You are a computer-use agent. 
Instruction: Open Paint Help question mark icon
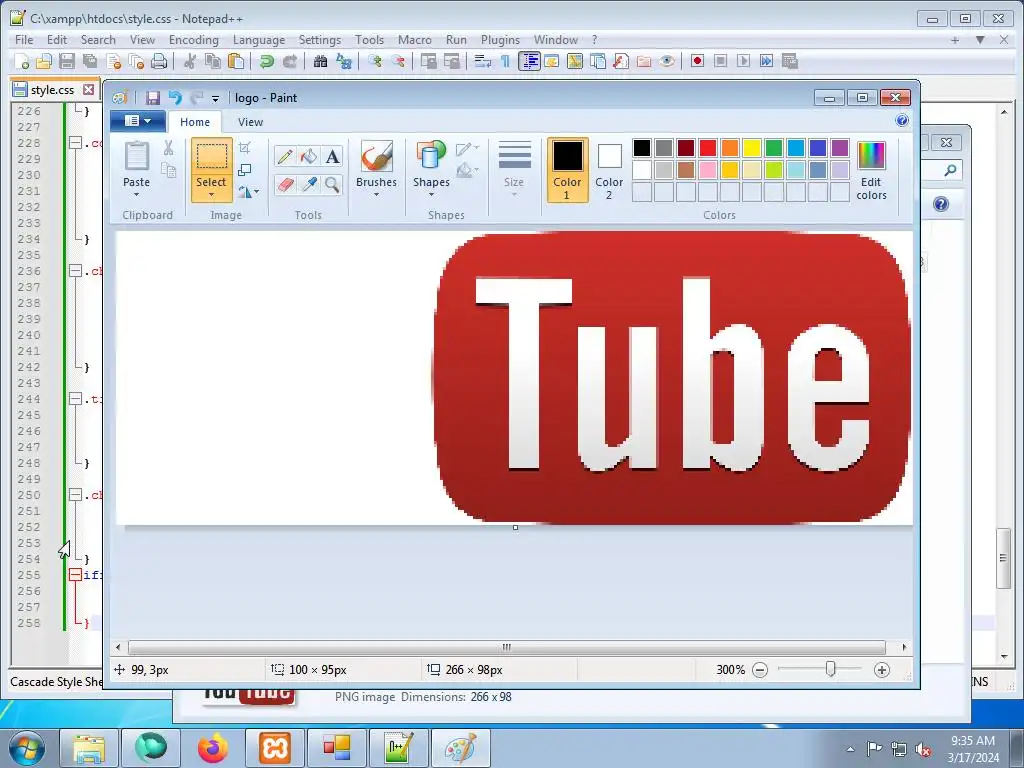(x=902, y=120)
